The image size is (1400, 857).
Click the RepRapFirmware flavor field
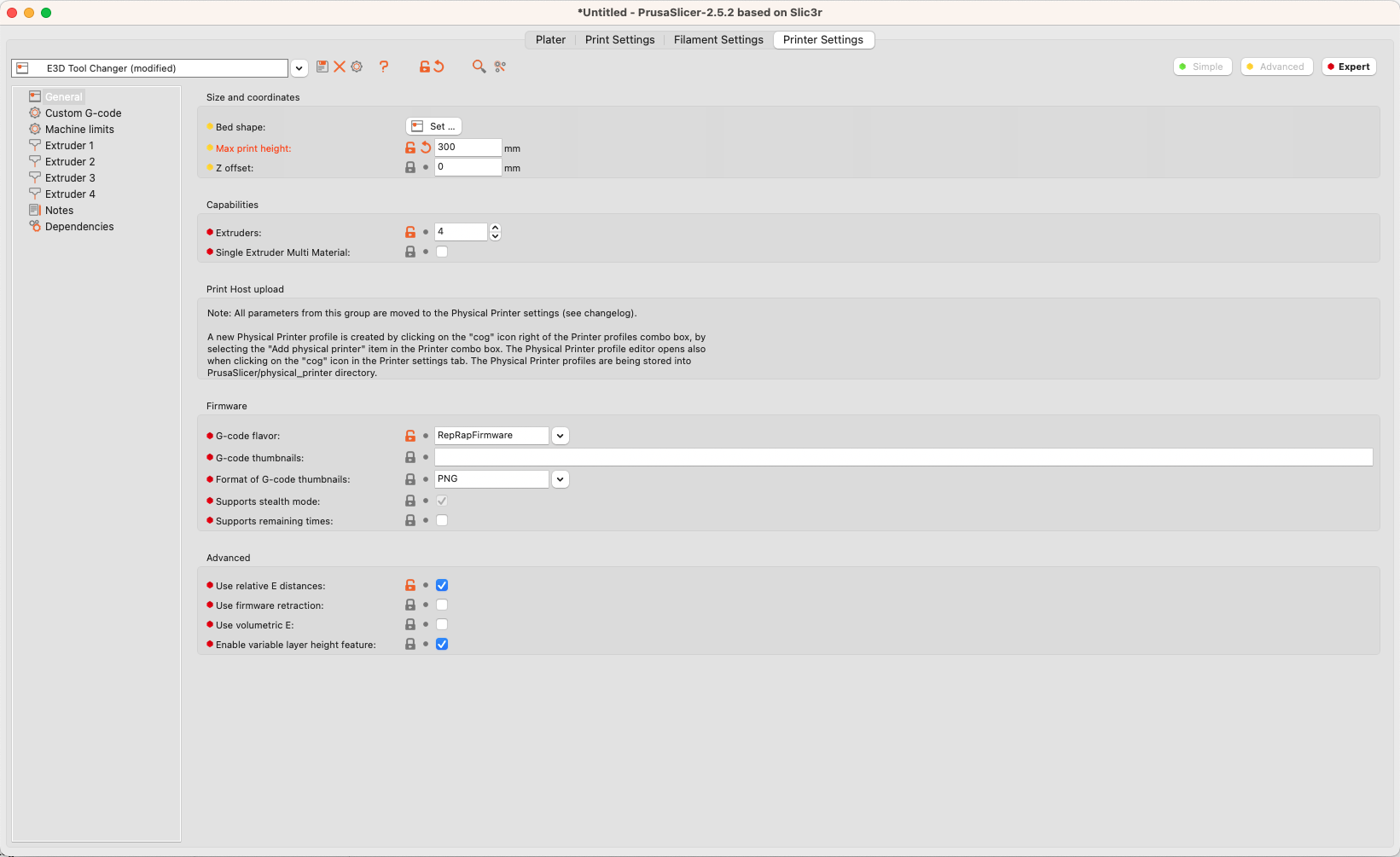[x=491, y=436]
